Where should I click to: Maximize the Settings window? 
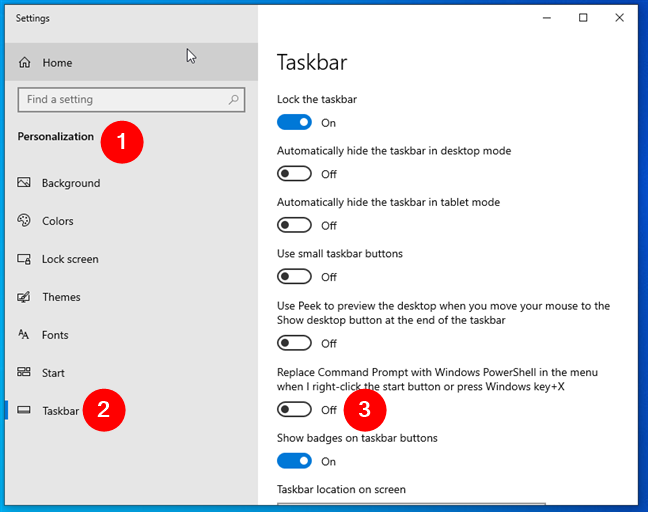[x=583, y=18]
